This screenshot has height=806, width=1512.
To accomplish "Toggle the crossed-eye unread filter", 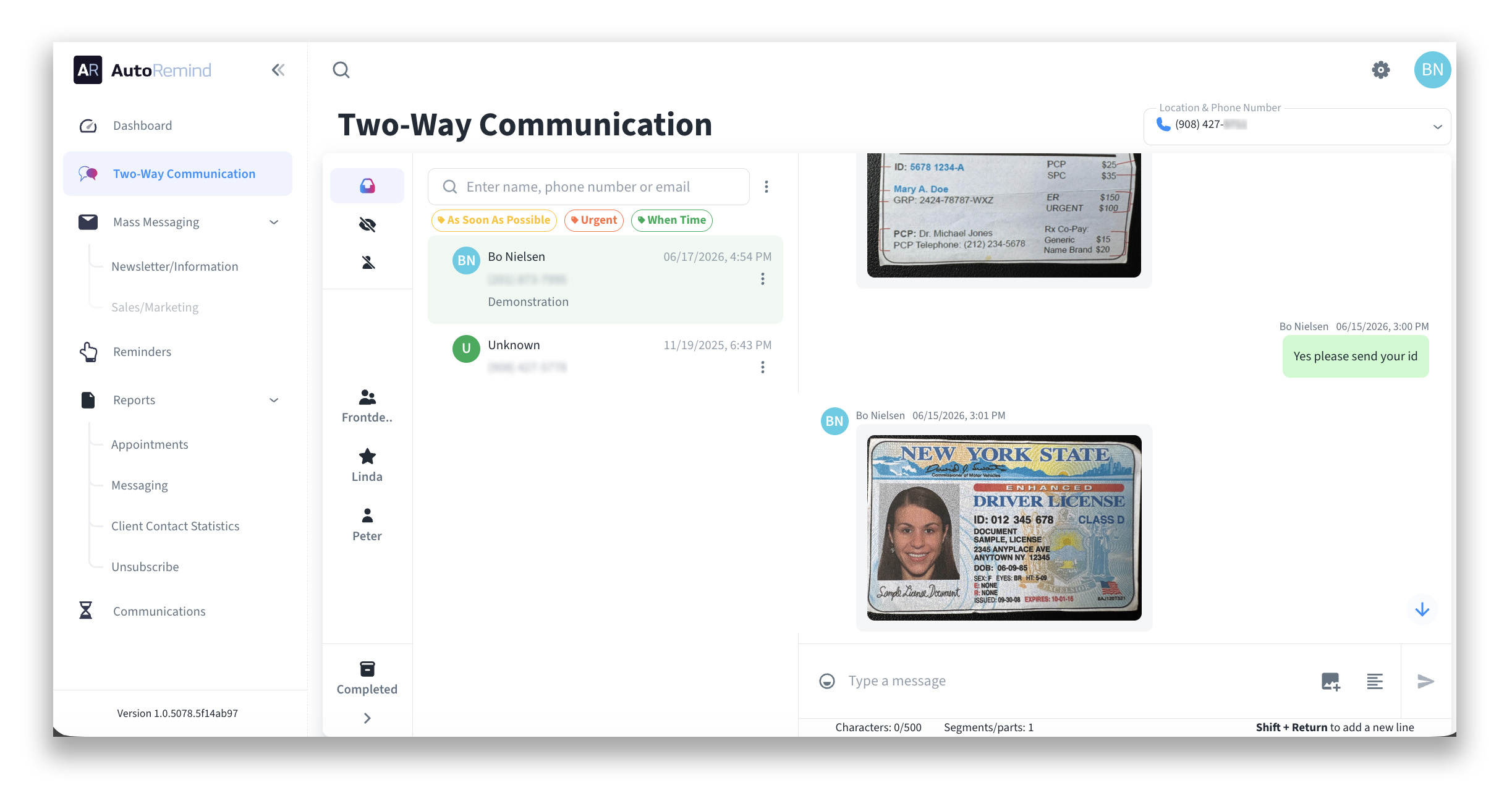I will coord(367,224).
